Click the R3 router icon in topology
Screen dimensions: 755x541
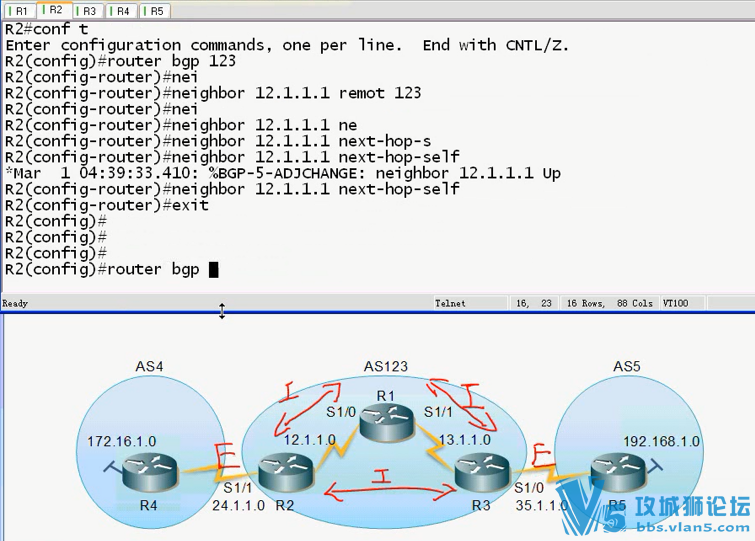pyautogui.click(x=482, y=472)
